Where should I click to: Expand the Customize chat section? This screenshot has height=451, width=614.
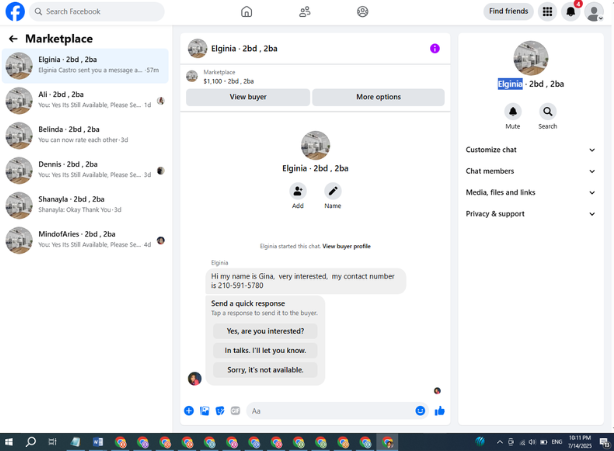click(x=531, y=150)
